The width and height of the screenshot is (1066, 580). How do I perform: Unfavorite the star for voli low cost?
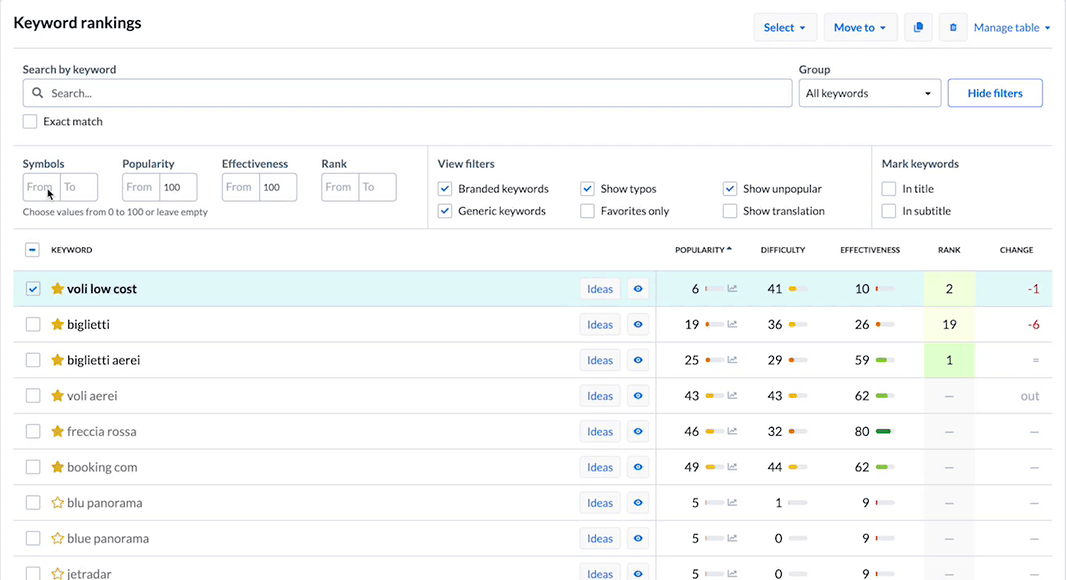click(x=58, y=289)
